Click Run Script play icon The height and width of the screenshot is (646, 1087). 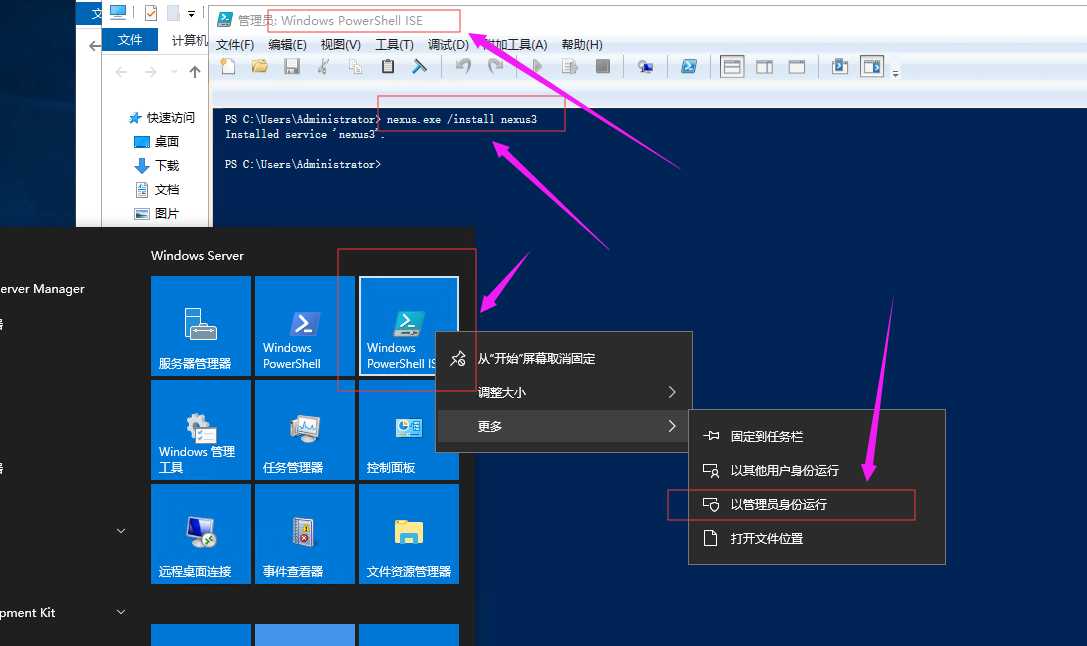(x=537, y=67)
